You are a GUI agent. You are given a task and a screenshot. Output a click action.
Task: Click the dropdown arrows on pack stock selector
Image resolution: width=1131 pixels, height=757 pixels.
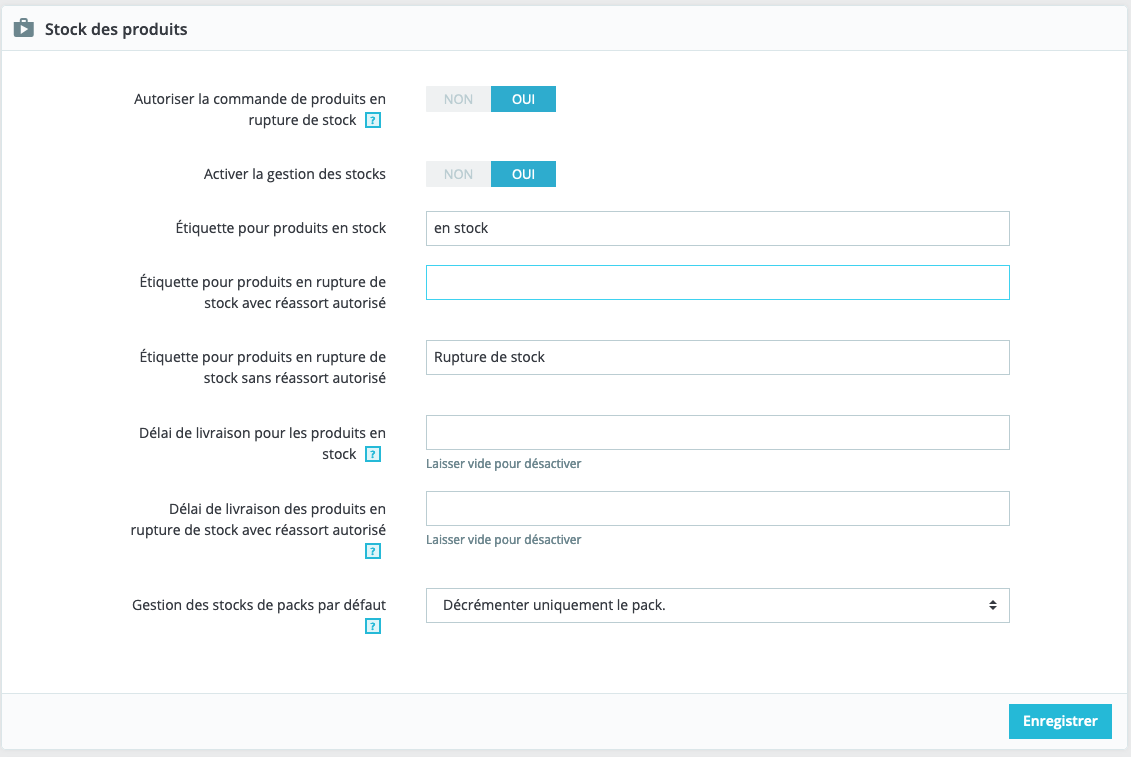(992, 605)
